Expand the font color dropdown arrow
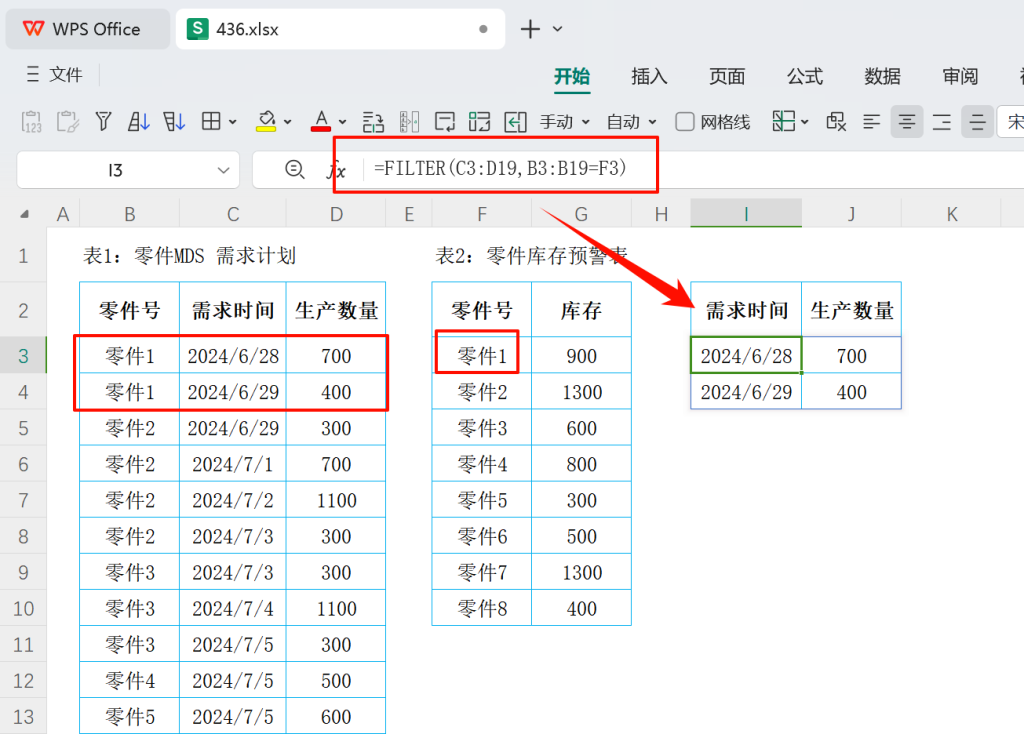Screen dimensions: 1024x734 (342, 122)
